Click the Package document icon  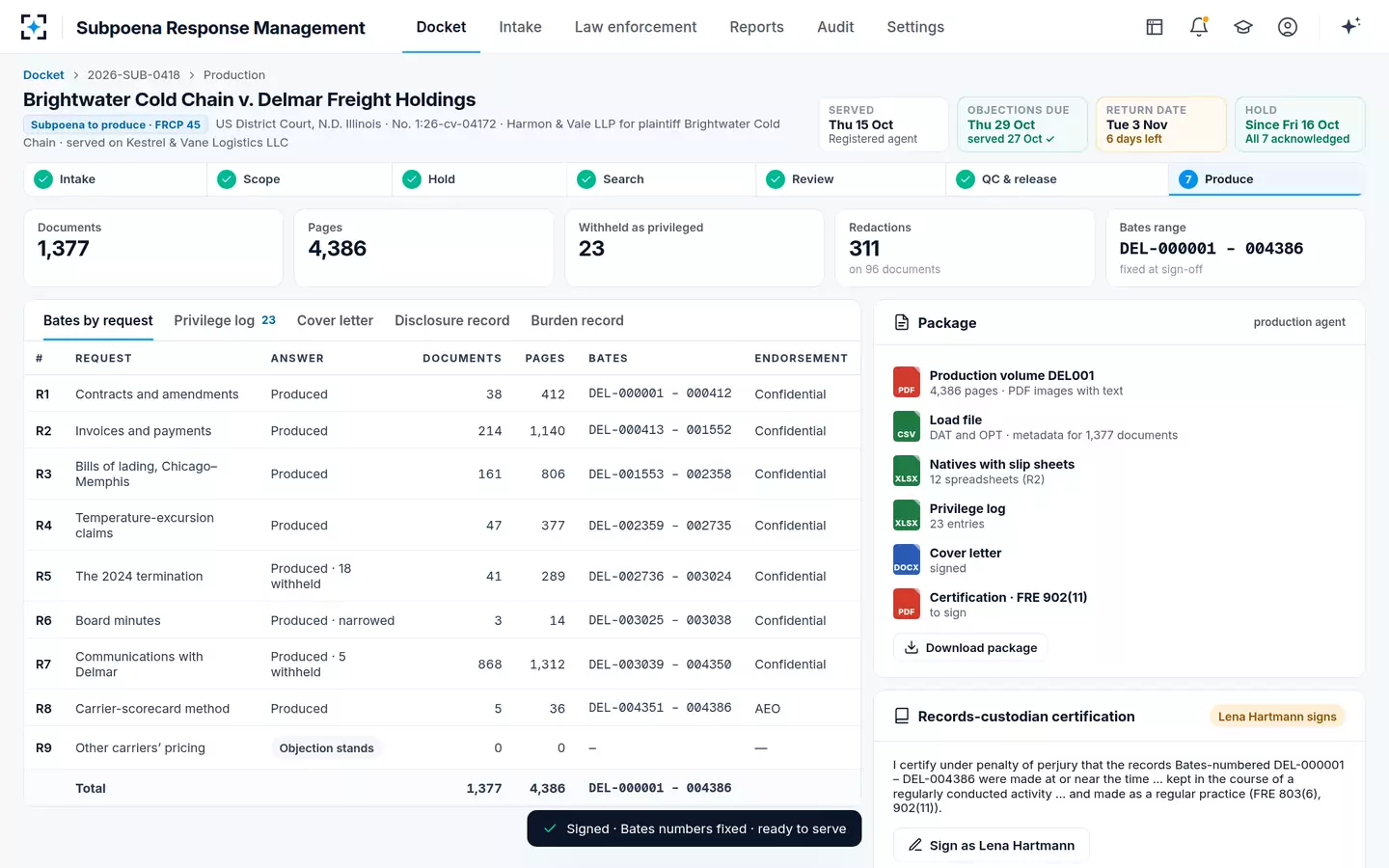tap(902, 322)
